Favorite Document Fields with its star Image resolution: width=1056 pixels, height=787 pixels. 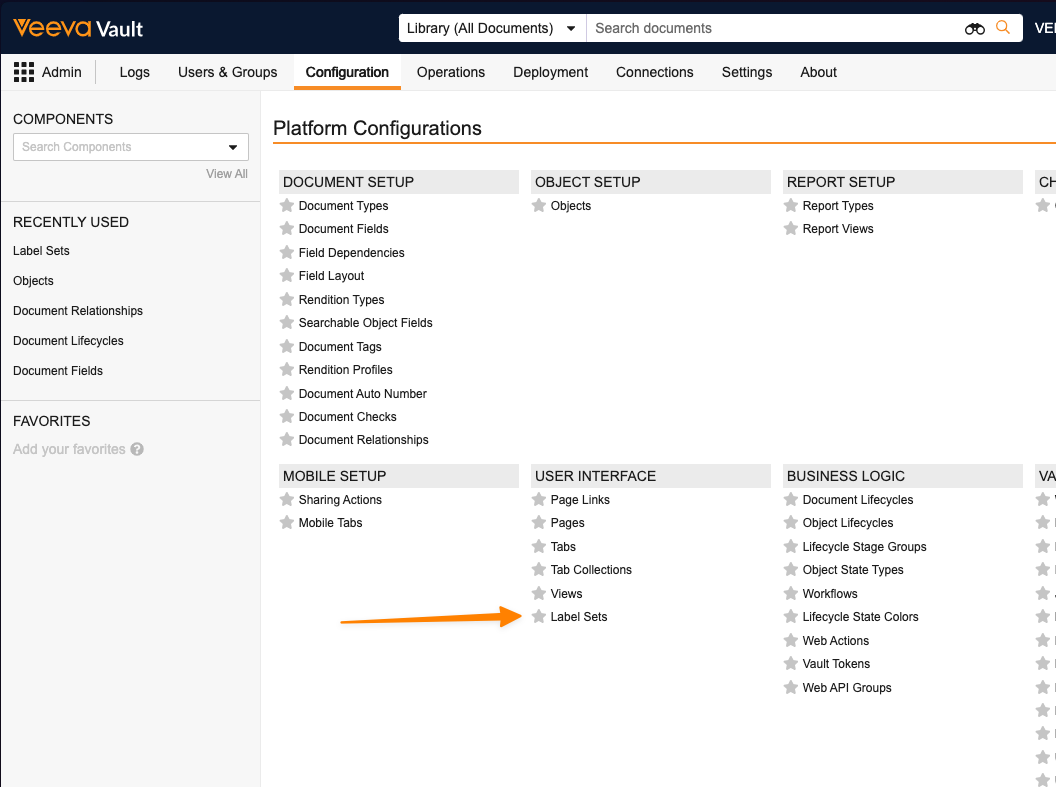point(287,229)
